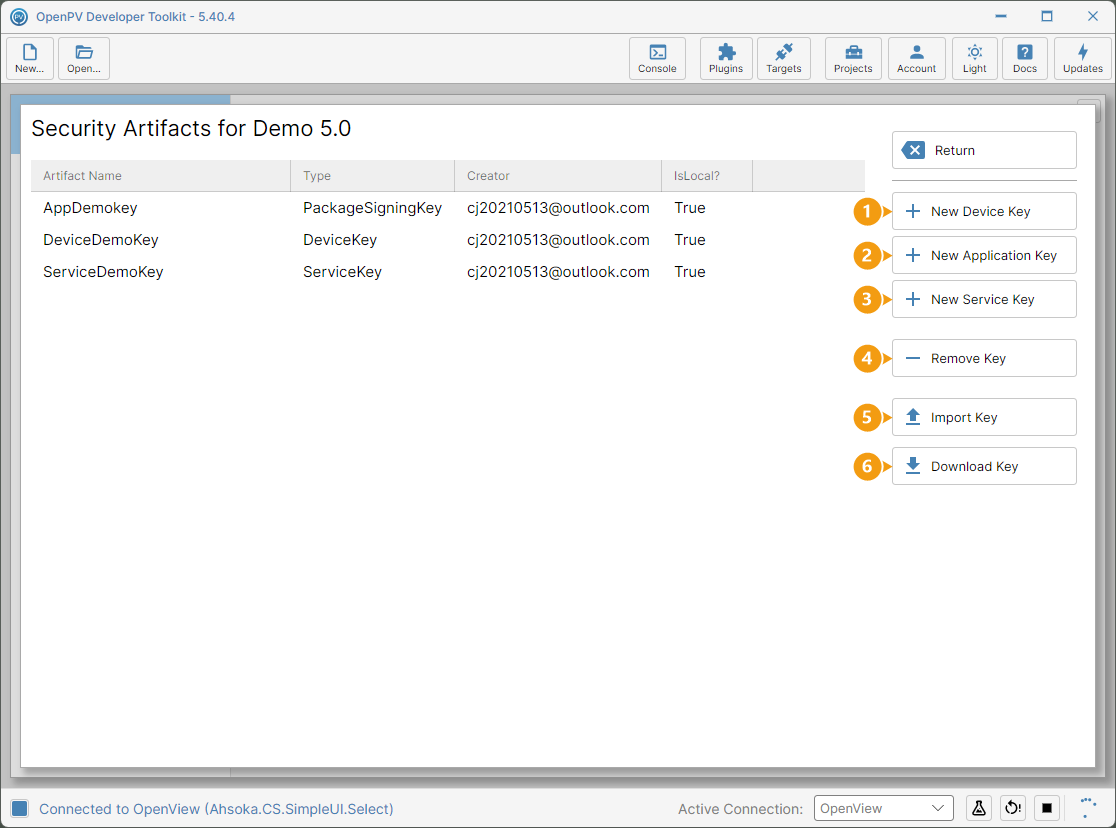The height and width of the screenshot is (828, 1116).
Task: Click the stop square icon in status bar
Action: tap(1047, 808)
